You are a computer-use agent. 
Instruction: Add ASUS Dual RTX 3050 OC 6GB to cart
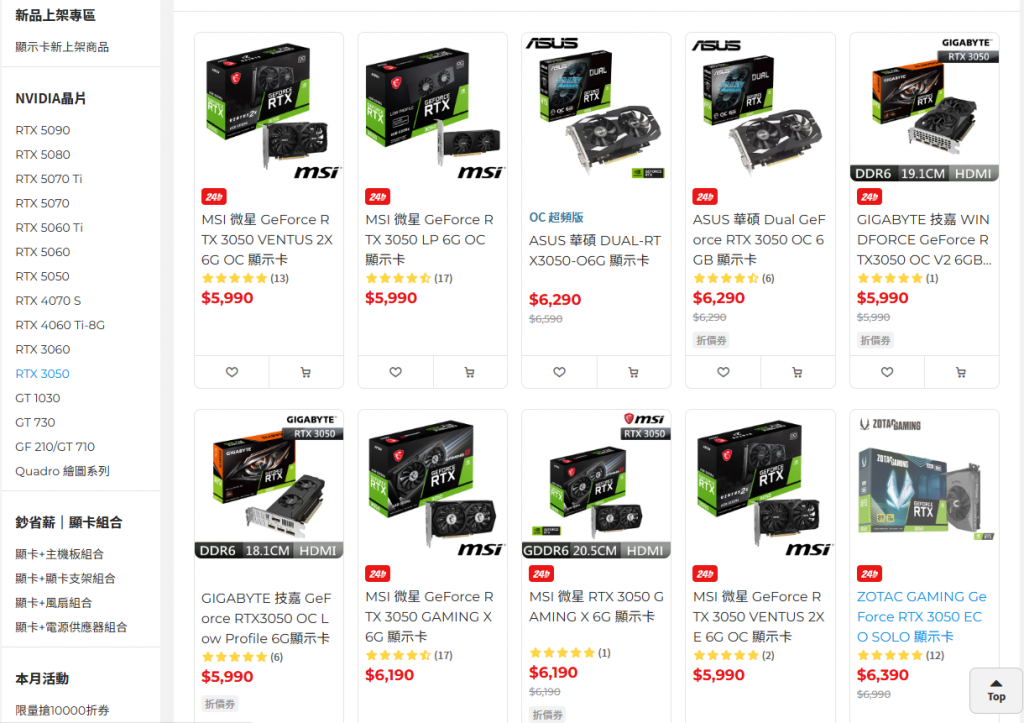coord(797,372)
